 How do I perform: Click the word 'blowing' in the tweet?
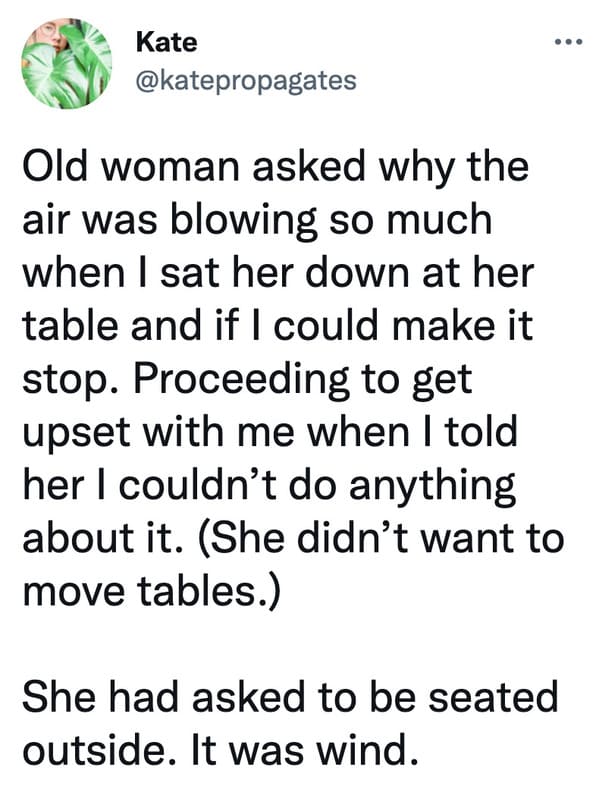point(244,223)
